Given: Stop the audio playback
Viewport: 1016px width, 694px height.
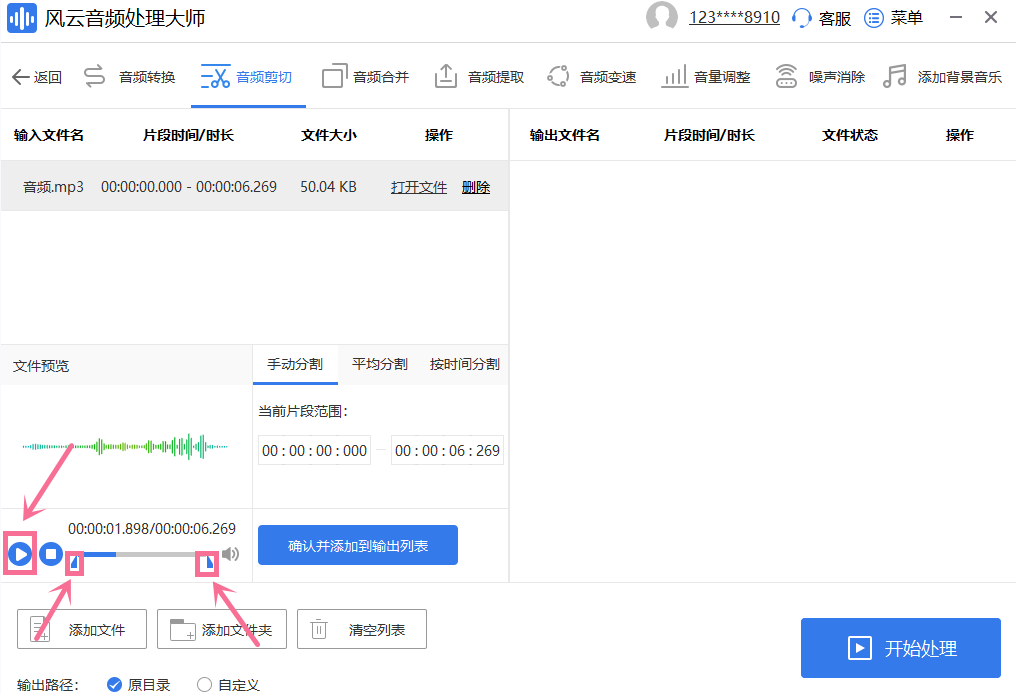Looking at the screenshot, I should [x=50, y=553].
